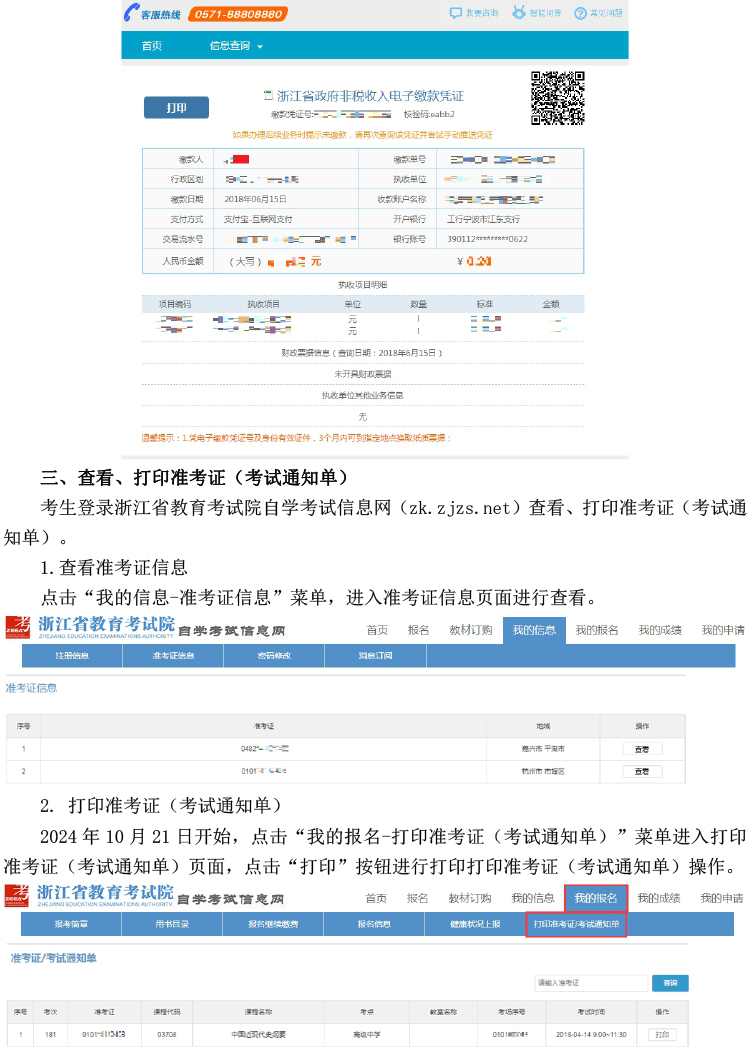Click the 准考证/考试通知单 section heading
The width and height of the screenshot is (750, 1060).
pos(53,958)
